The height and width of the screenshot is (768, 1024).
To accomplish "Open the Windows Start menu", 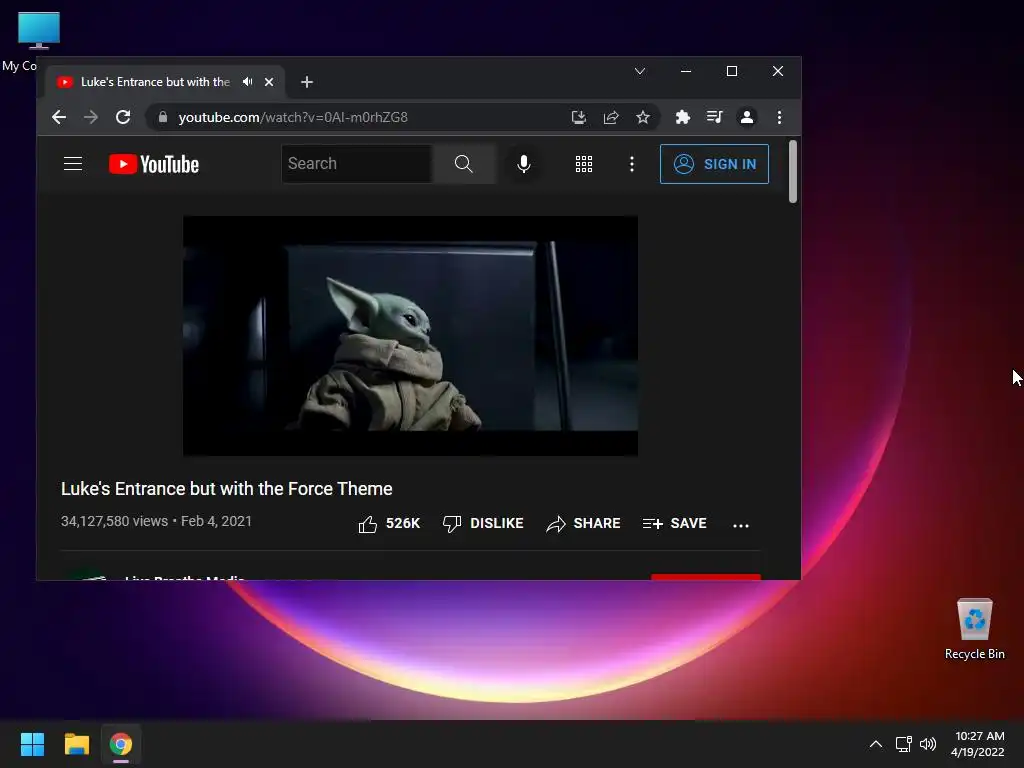I will pos(32,744).
